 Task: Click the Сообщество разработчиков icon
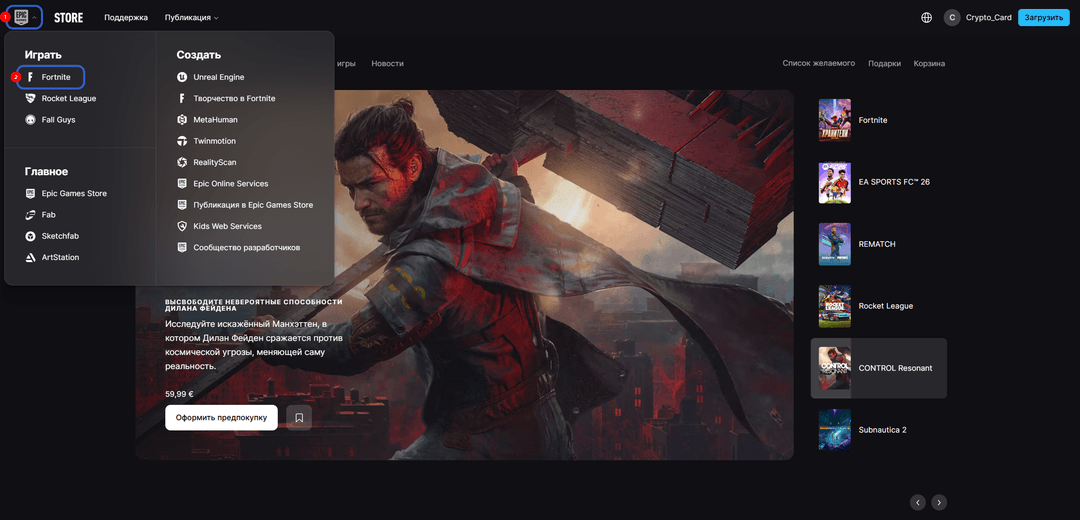tap(182, 248)
